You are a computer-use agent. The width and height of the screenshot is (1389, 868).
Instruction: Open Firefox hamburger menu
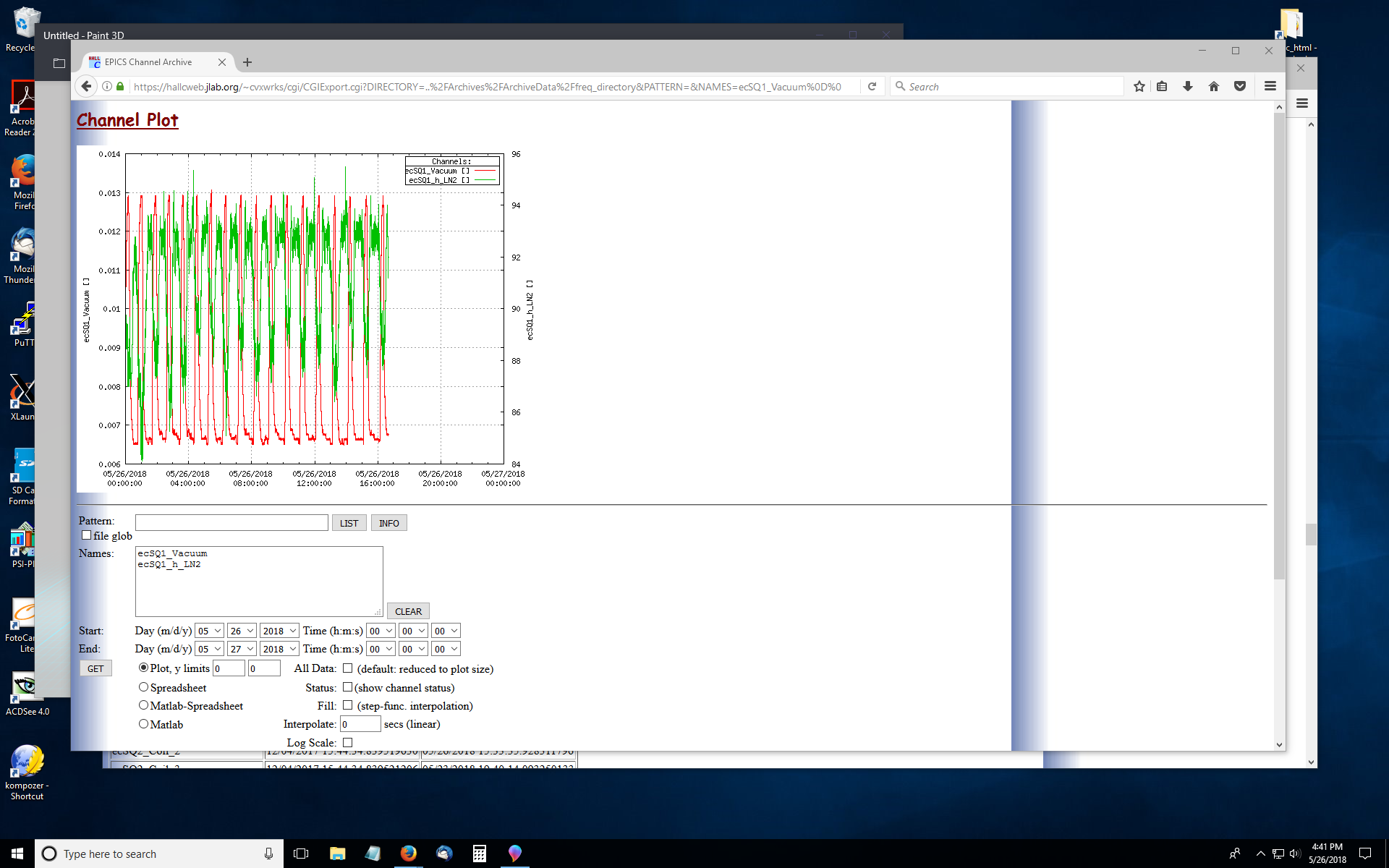(x=1270, y=87)
